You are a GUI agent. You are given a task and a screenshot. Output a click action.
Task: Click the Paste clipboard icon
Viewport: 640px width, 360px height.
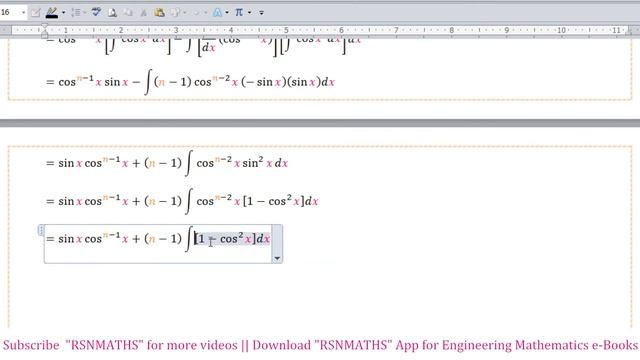point(159,13)
